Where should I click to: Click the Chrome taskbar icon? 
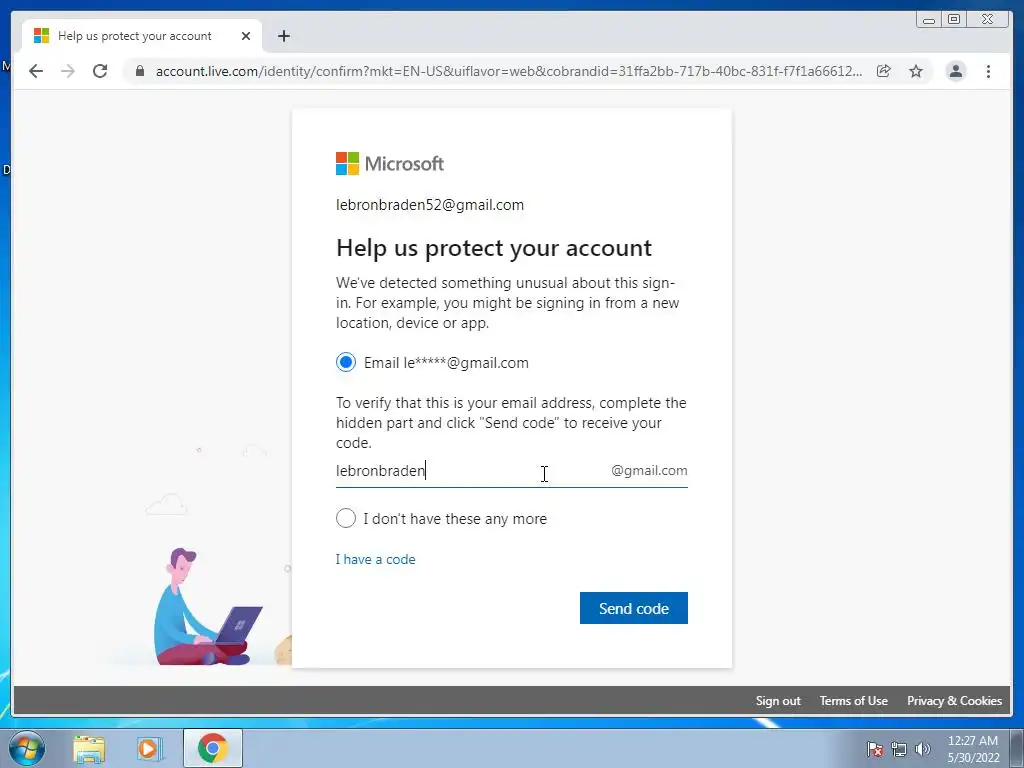point(212,748)
